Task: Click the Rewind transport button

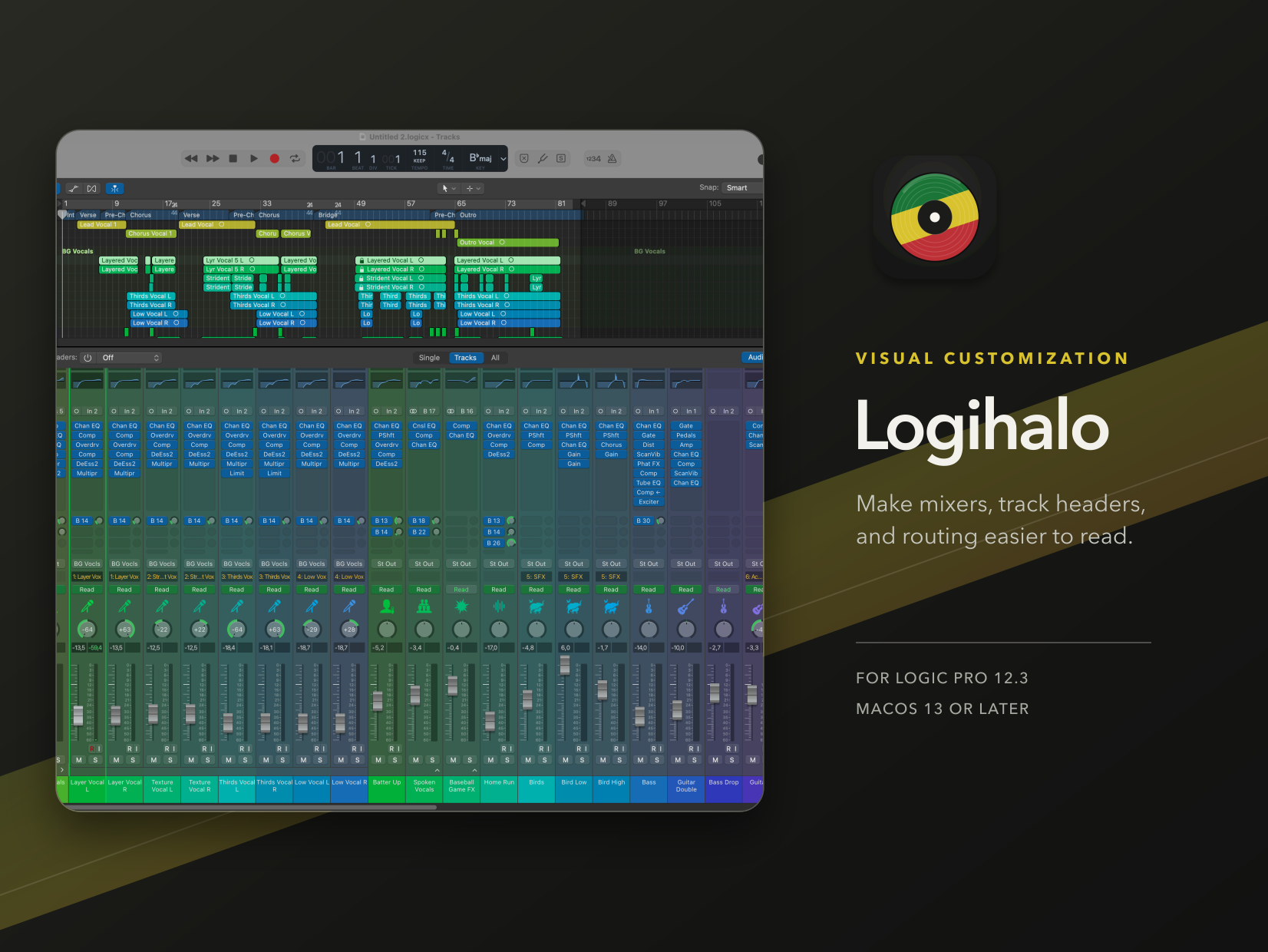Action: (x=191, y=159)
